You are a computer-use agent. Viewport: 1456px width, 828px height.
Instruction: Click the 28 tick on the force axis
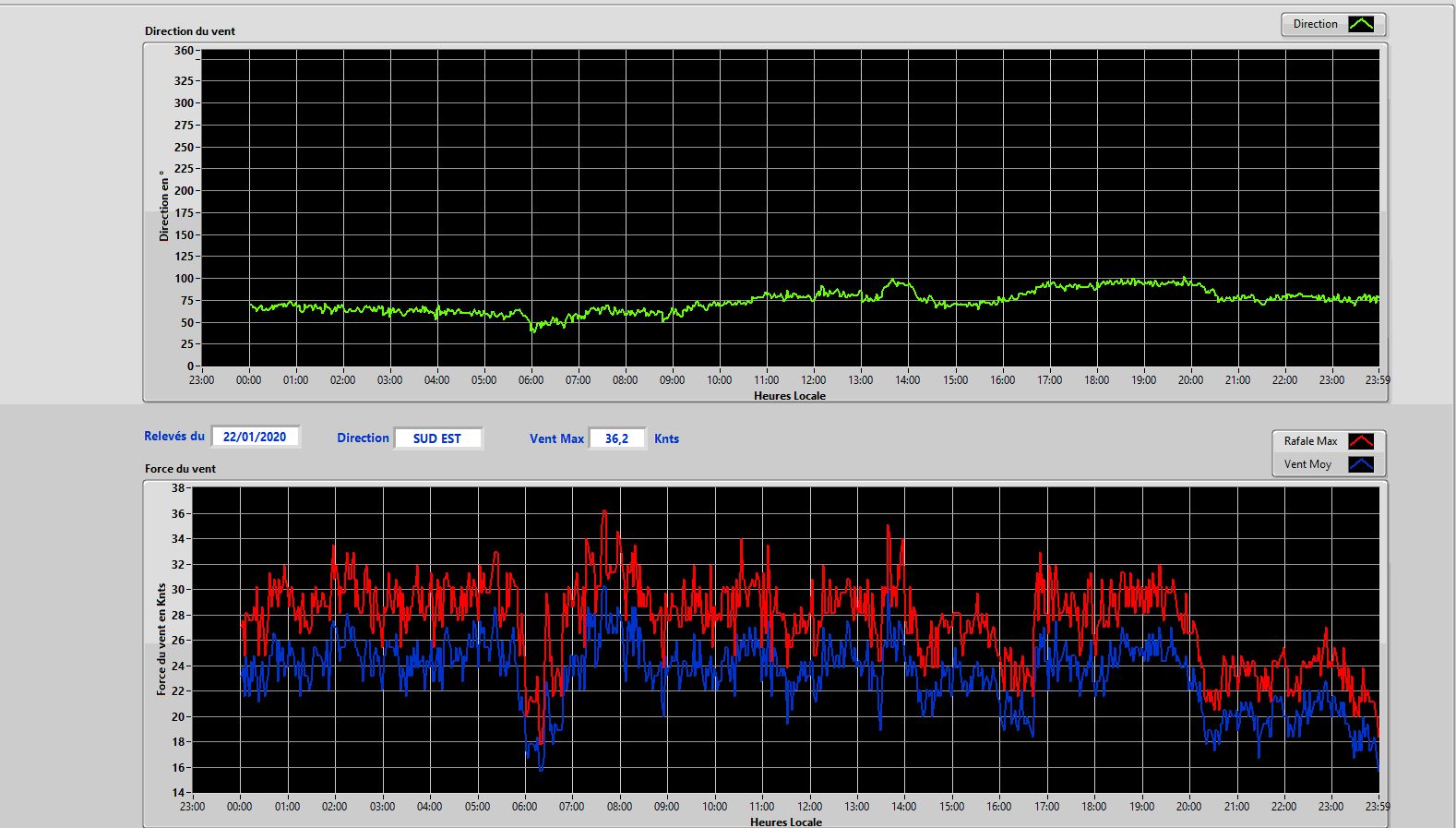click(178, 616)
